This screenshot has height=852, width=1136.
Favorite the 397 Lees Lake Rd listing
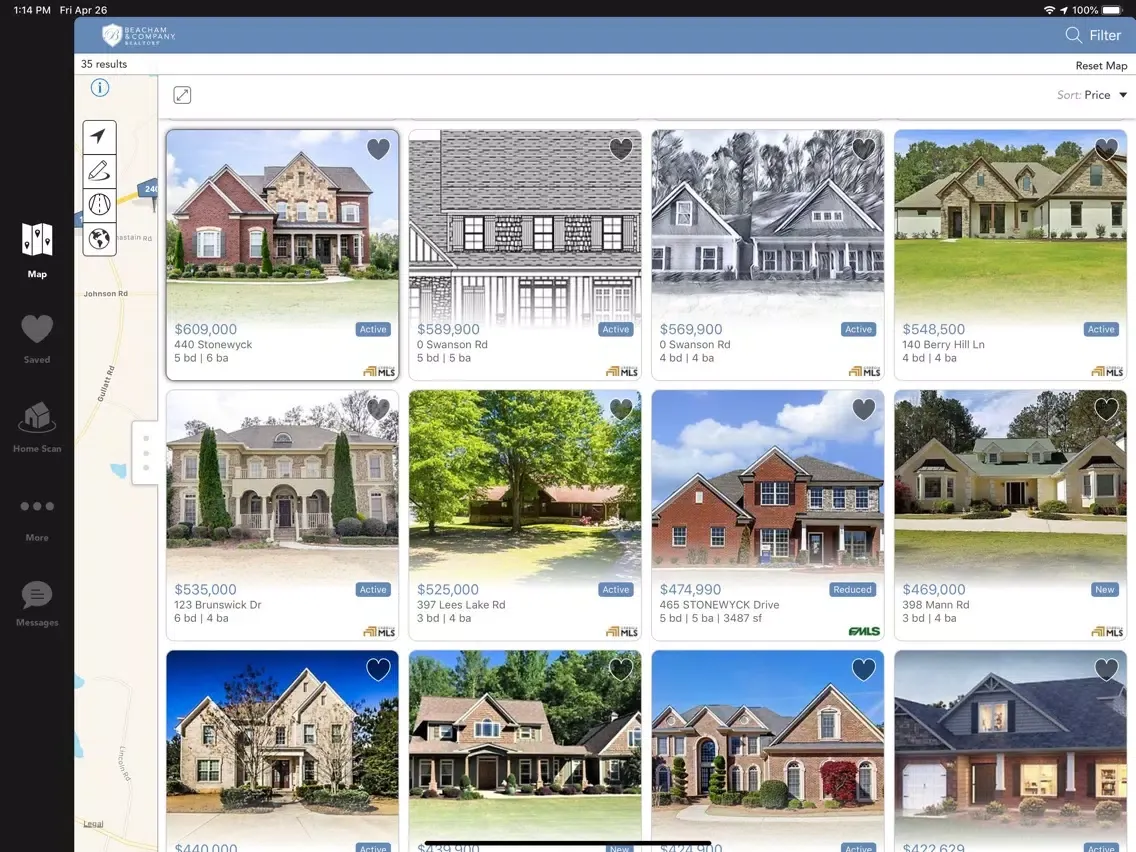coord(621,409)
